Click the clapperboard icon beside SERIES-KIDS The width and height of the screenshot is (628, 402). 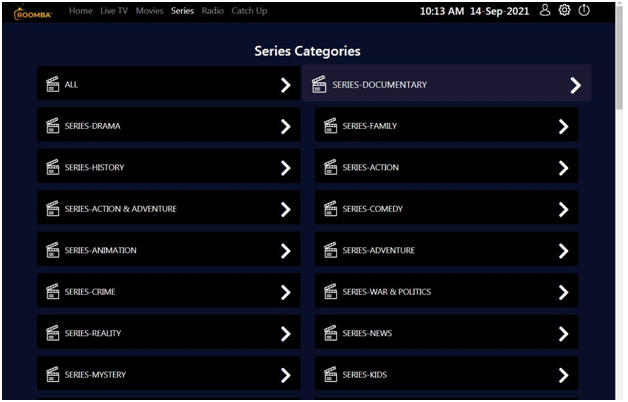tap(330, 375)
